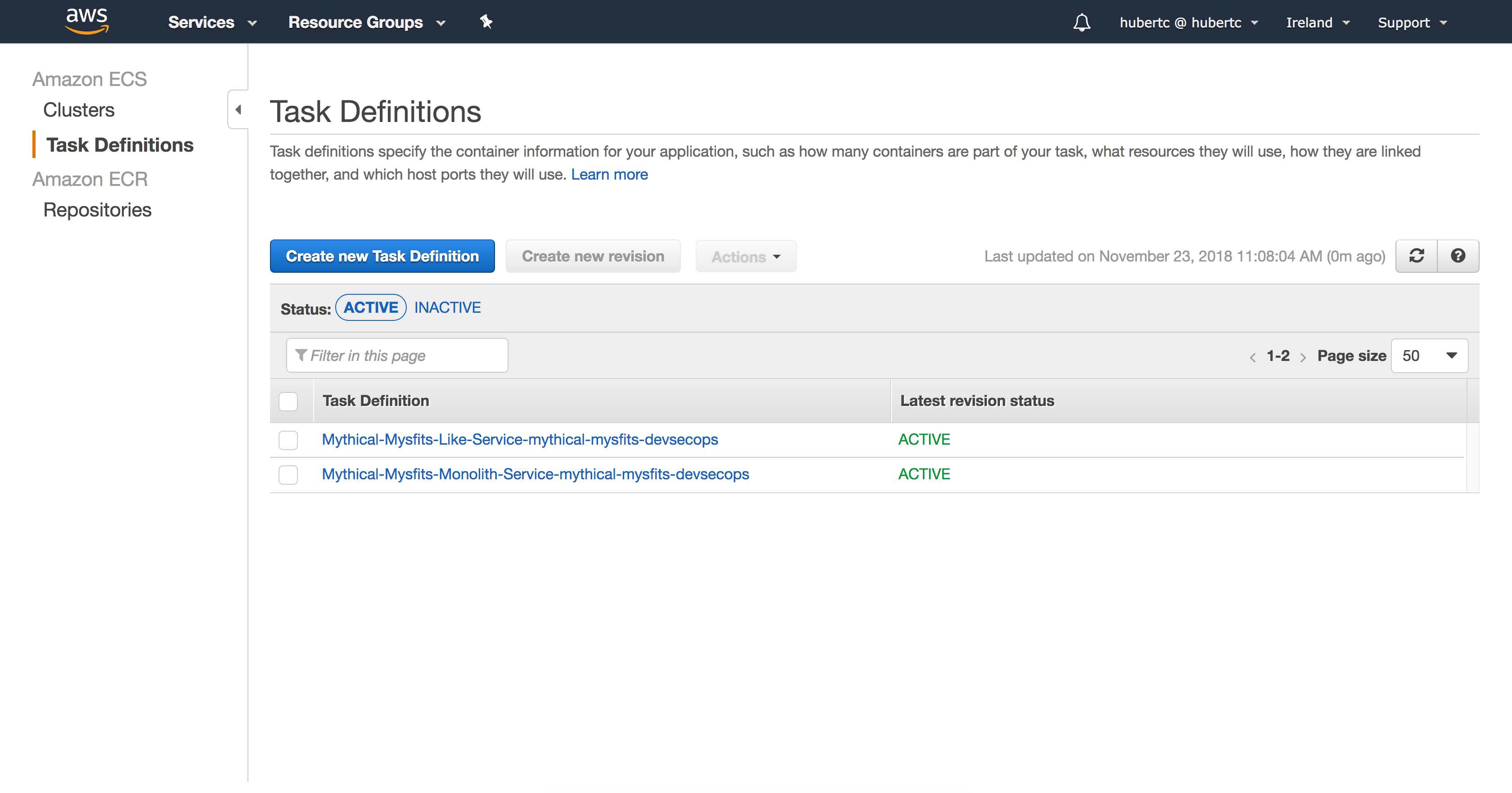Open Clusters in the sidebar
The height and width of the screenshot is (793, 1512).
(79, 110)
